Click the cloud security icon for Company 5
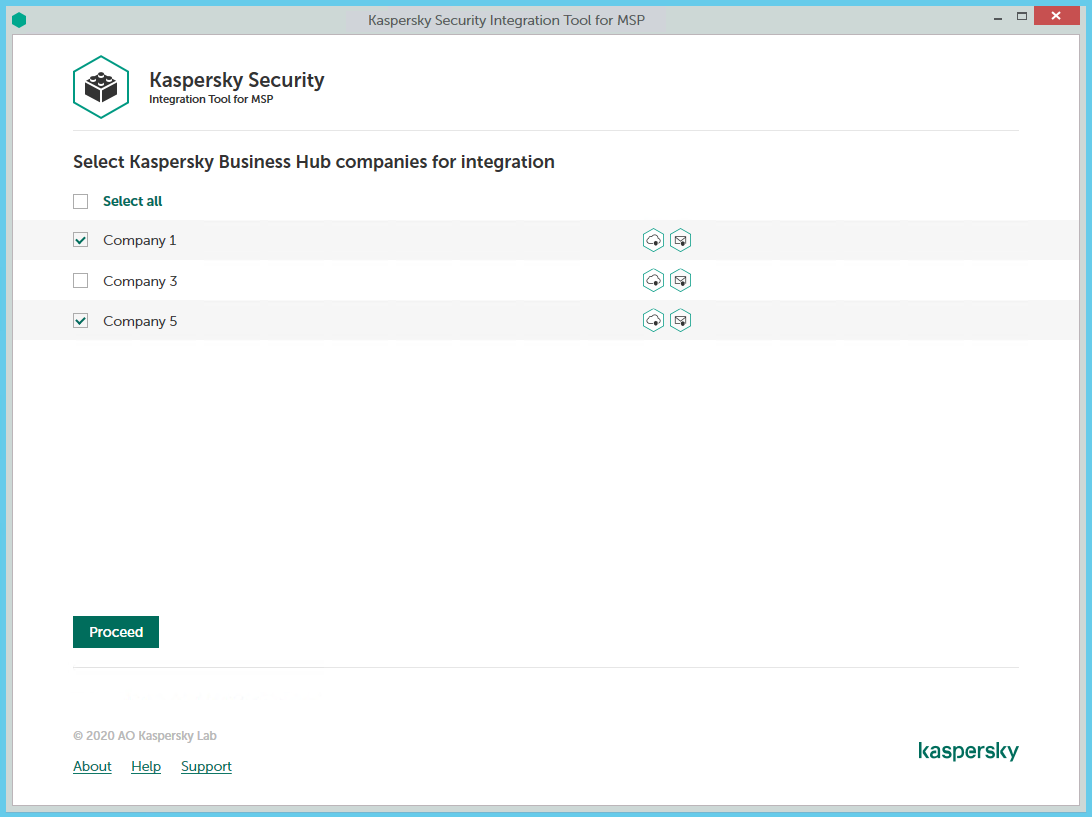This screenshot has height=817, width=1092. coord(653,320)
